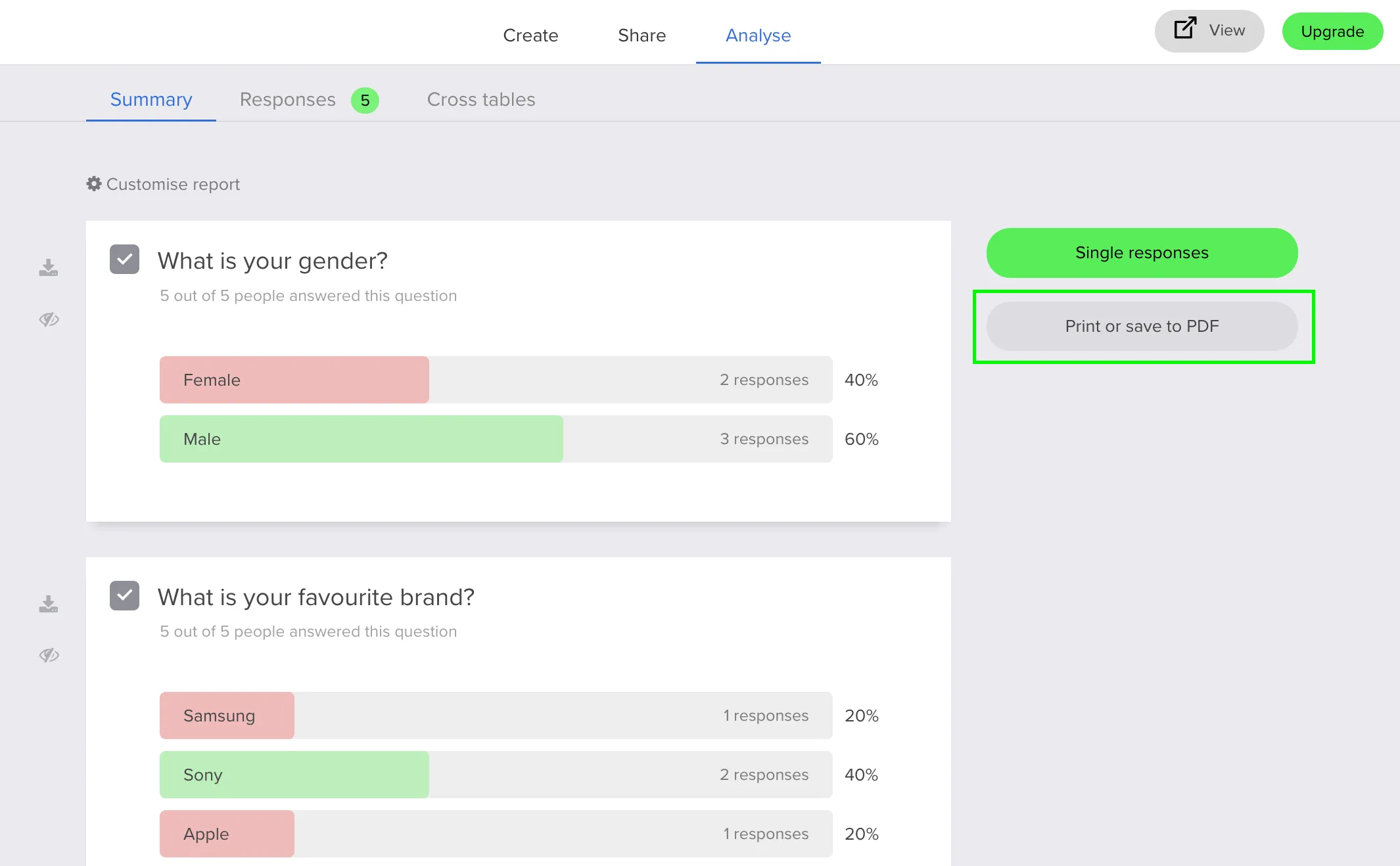Click the green responses count badge
Viewport: 1400px width, 866px height.
[365, 101]
